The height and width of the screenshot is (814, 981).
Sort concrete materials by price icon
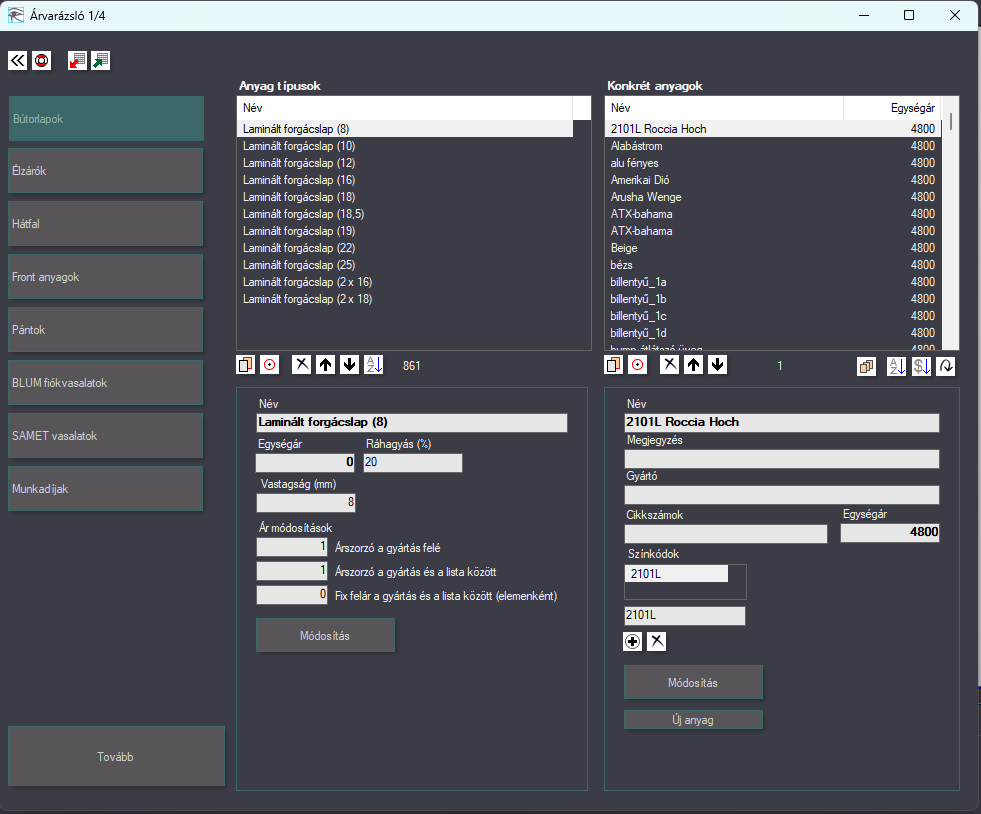(921, 367)
